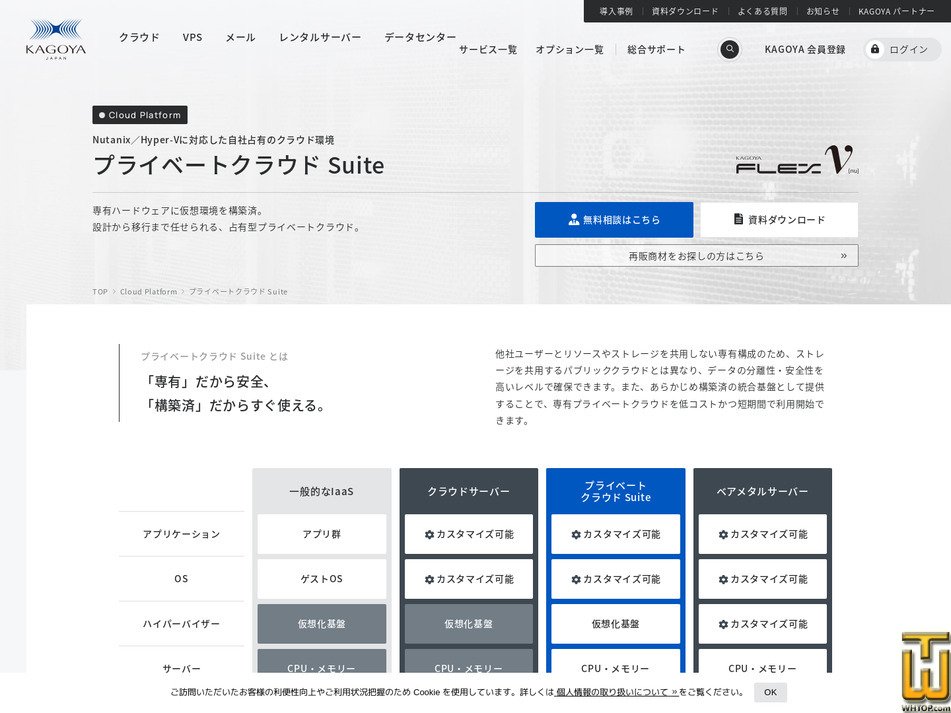Click the サーバー row label
Viewport: 951px width, 713px height.
click(x=181, y=669)
